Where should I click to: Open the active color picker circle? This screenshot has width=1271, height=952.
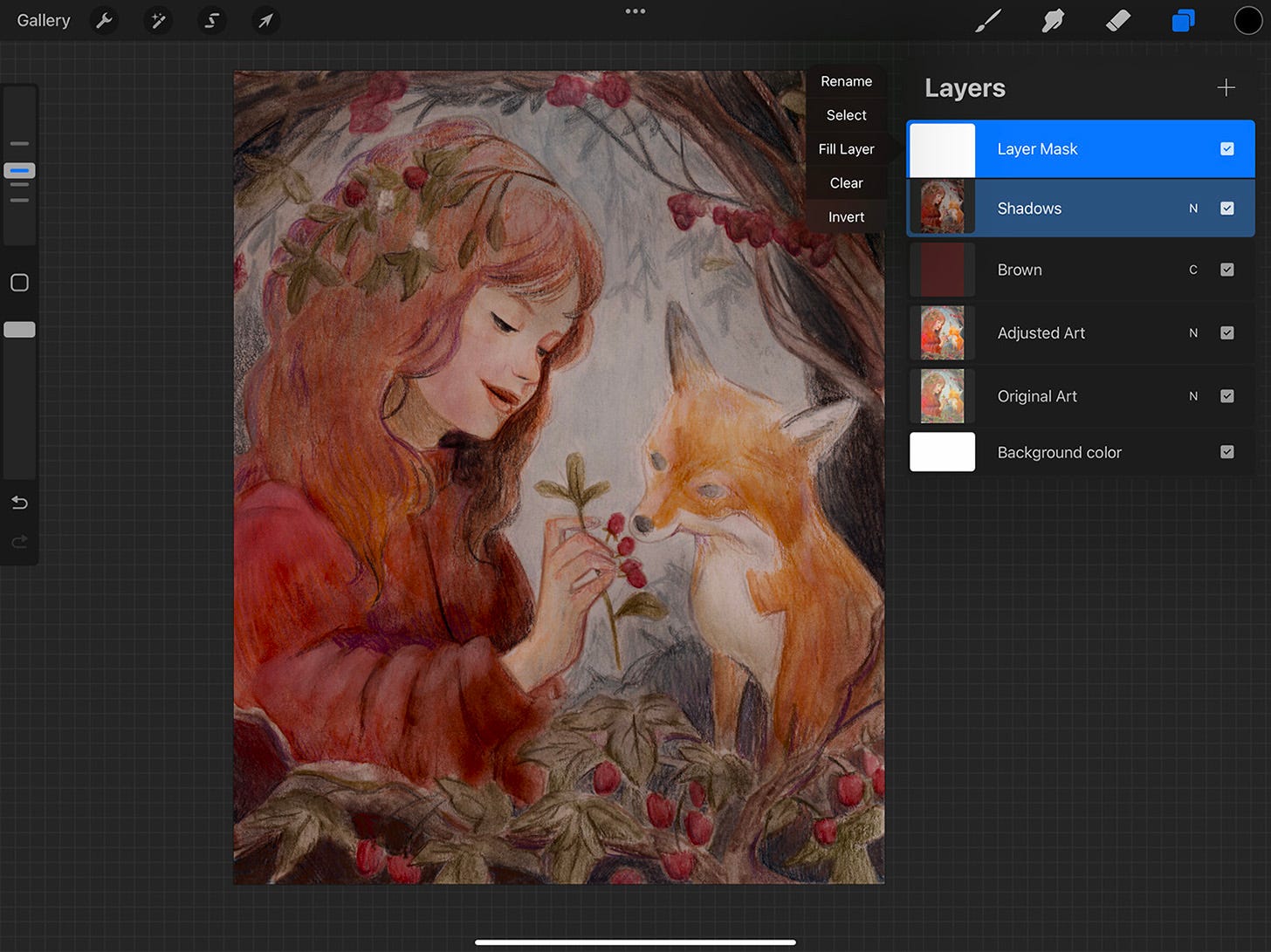1247,20
